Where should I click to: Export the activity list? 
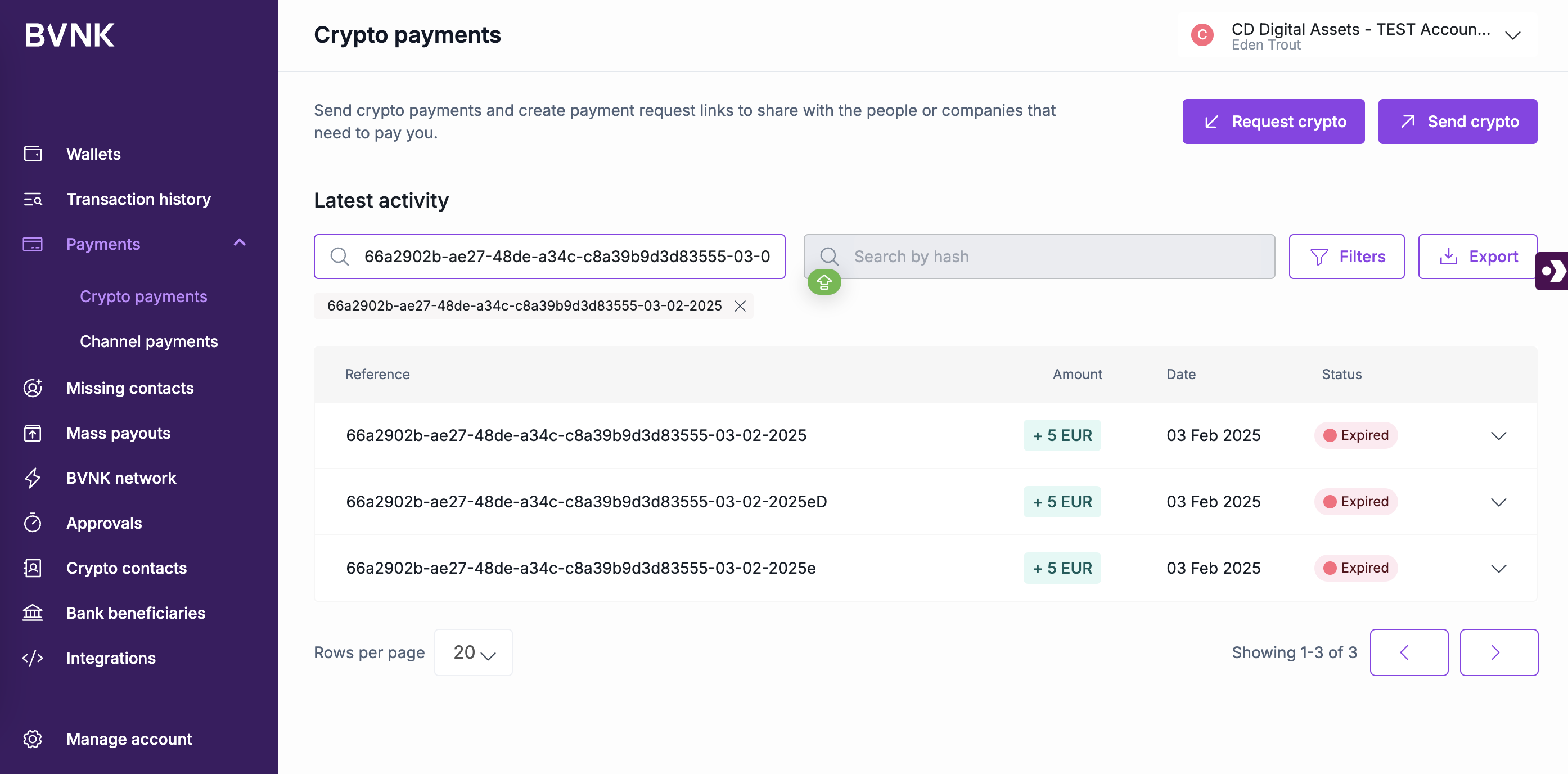[1478, 256]
